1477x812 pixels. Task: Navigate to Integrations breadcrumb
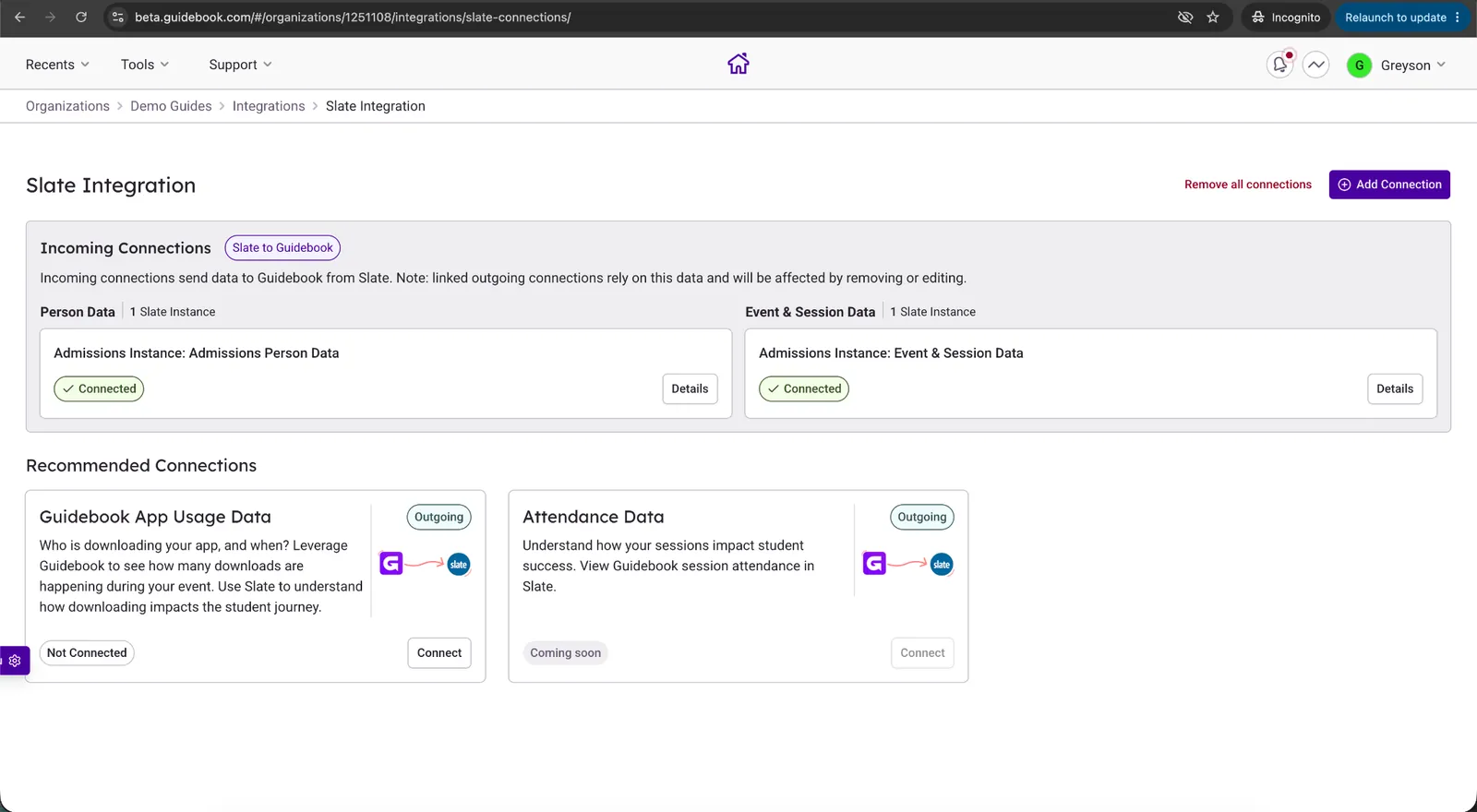(x=269, y=106)
